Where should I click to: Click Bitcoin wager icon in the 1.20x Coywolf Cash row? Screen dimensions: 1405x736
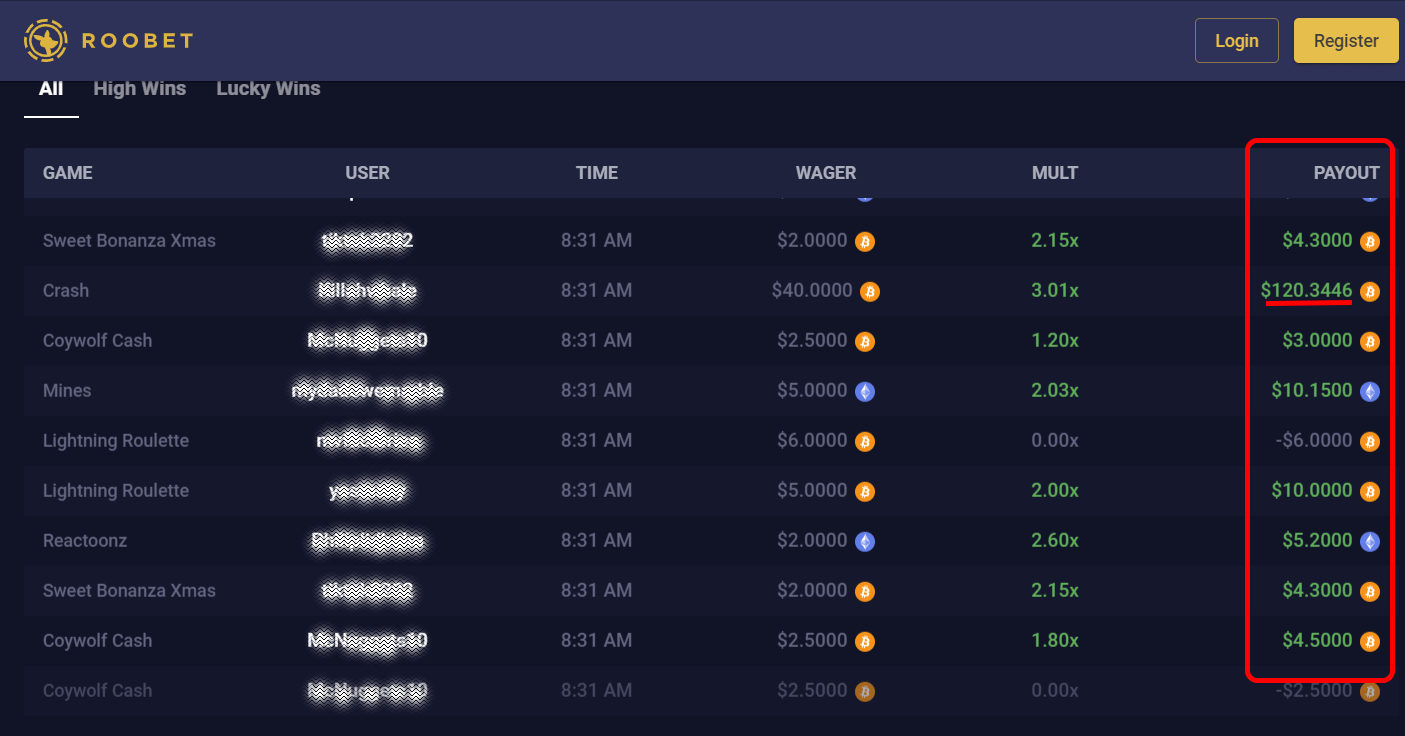(865, 341)
